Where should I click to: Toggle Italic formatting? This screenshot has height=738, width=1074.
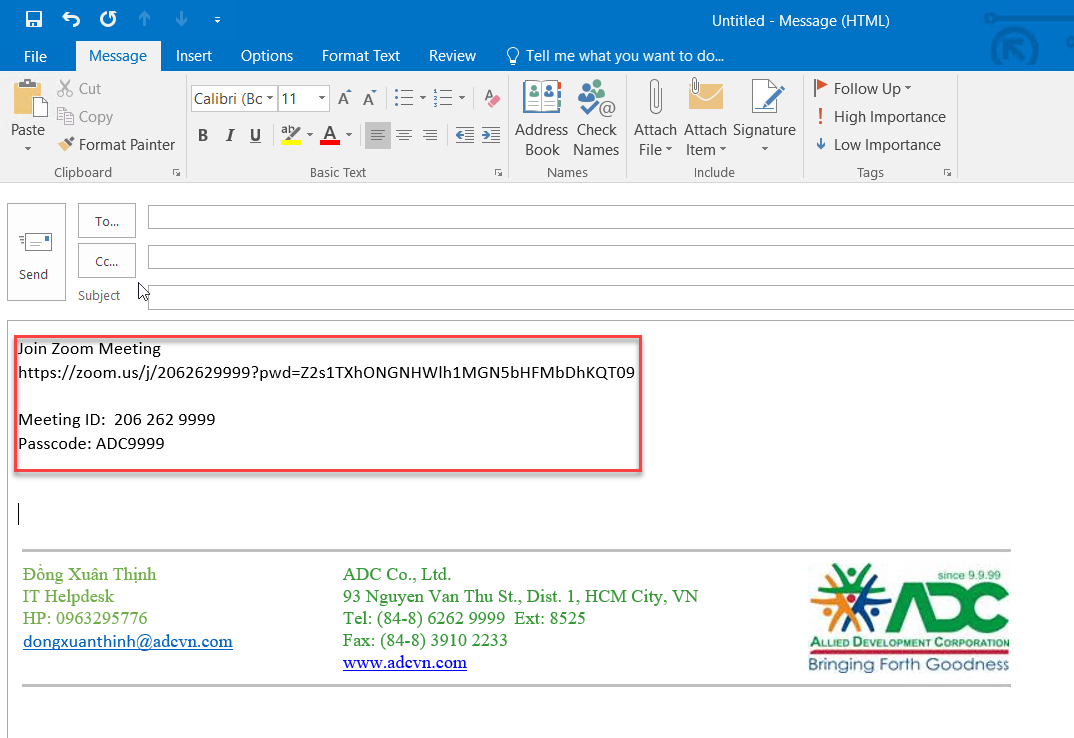(x=229, y=135)
